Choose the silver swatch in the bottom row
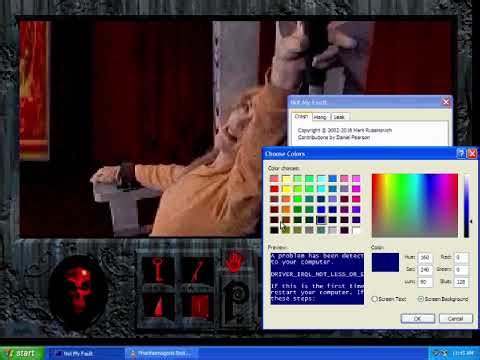Viewport: 480px width, 360px height. (332, 230)
